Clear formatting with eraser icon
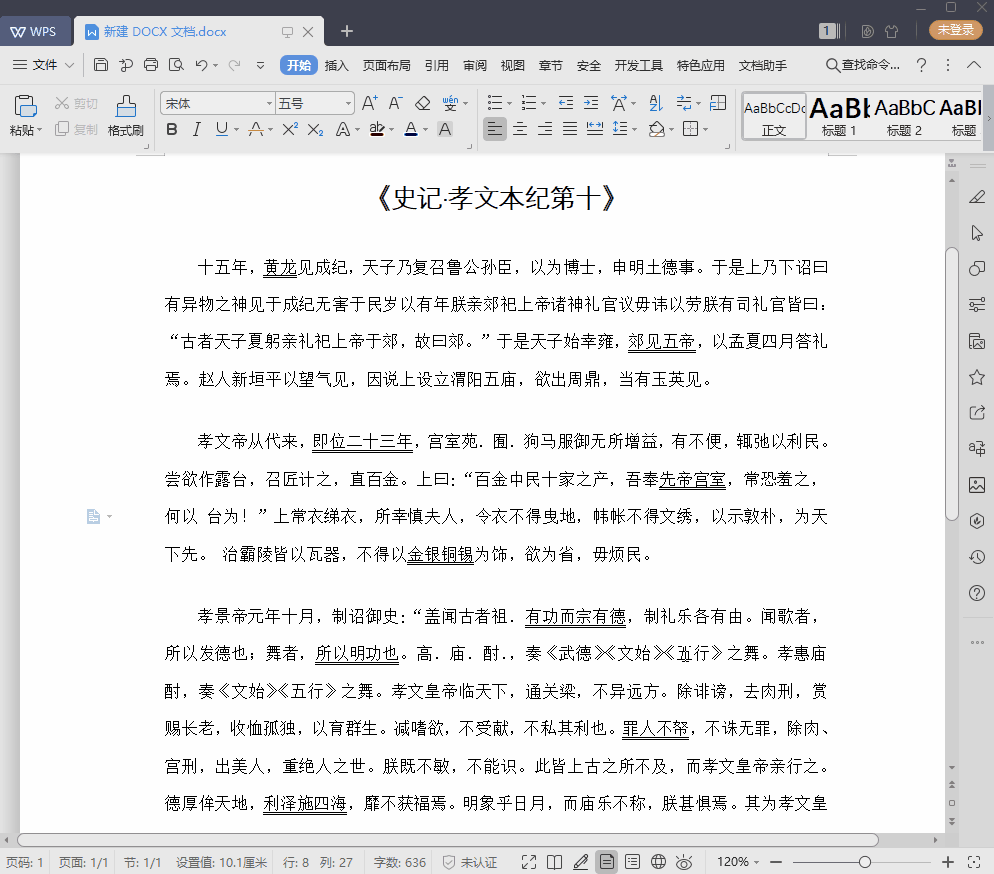 [x=423, y=103]
